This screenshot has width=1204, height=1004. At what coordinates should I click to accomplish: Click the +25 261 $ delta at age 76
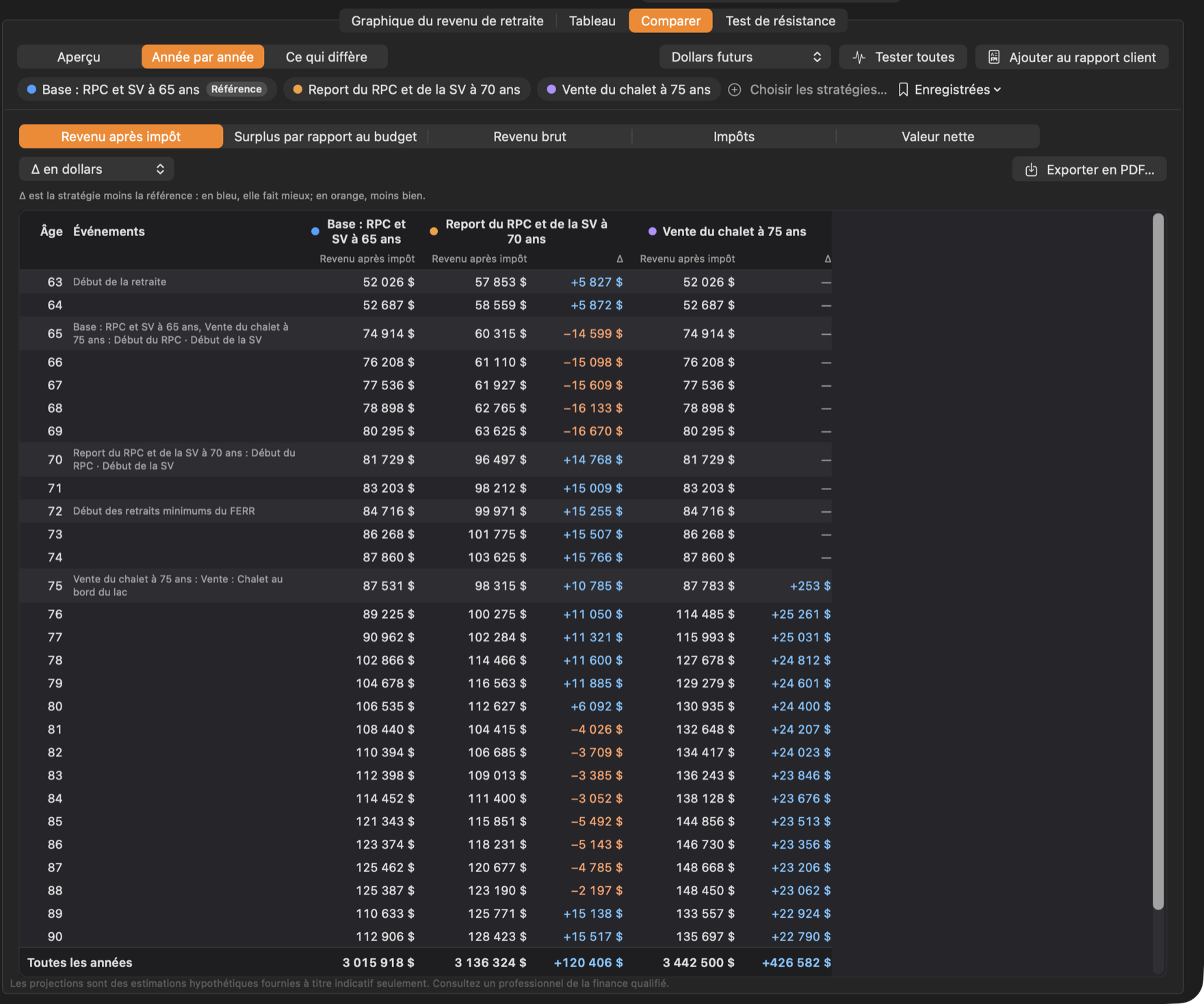(801, 615)
